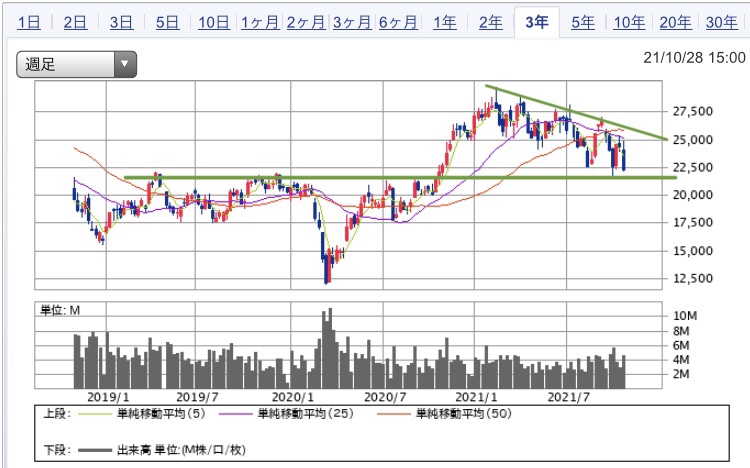Viewport: 750px width, 468px height.
Task: Click the 15,000 price axis label
Action: (693, 251)
